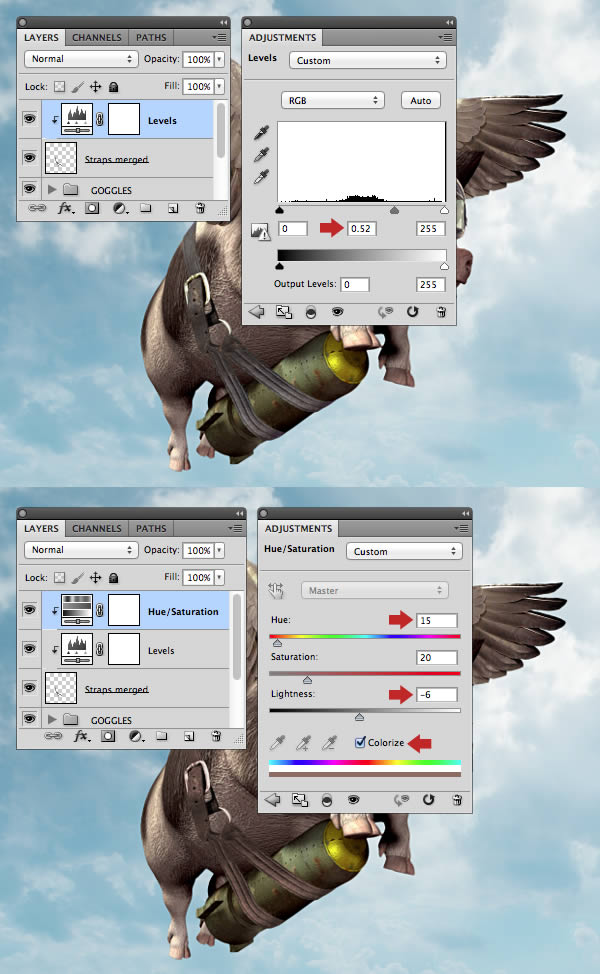Hide Straps merged layer in lower Layers panel
This screenshot has width=600, height=974.
tap(29, 687)
